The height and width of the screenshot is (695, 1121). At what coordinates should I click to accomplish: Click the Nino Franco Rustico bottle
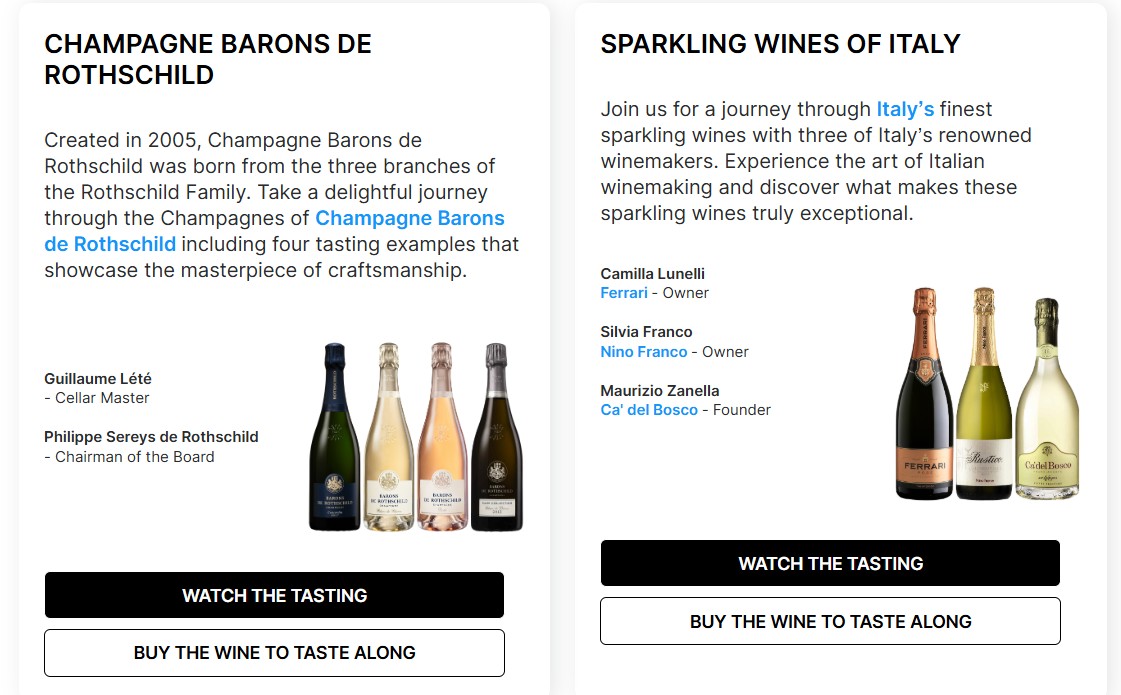pyautogui.click(x=984, y=400)
